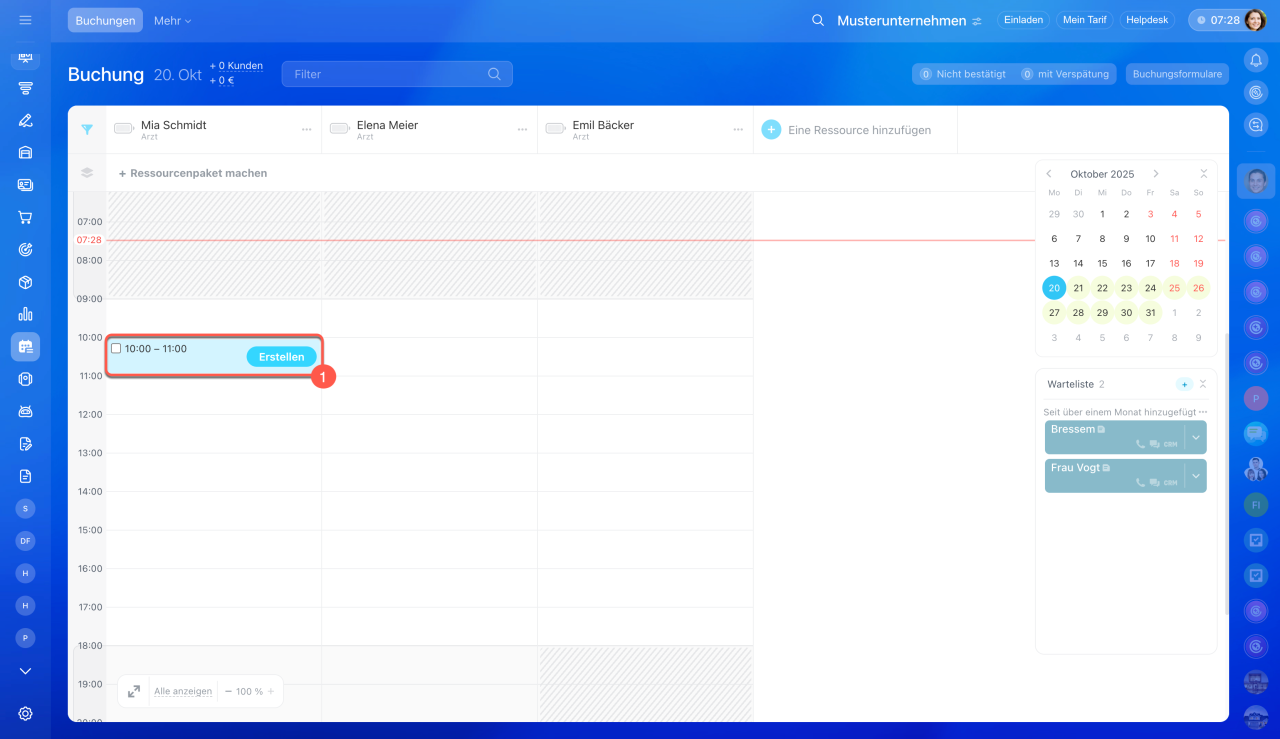The height and width of the screenshot is (739, 1280).
Task: Click the search magnifier in top bar
Action: (x=818, y=20)
